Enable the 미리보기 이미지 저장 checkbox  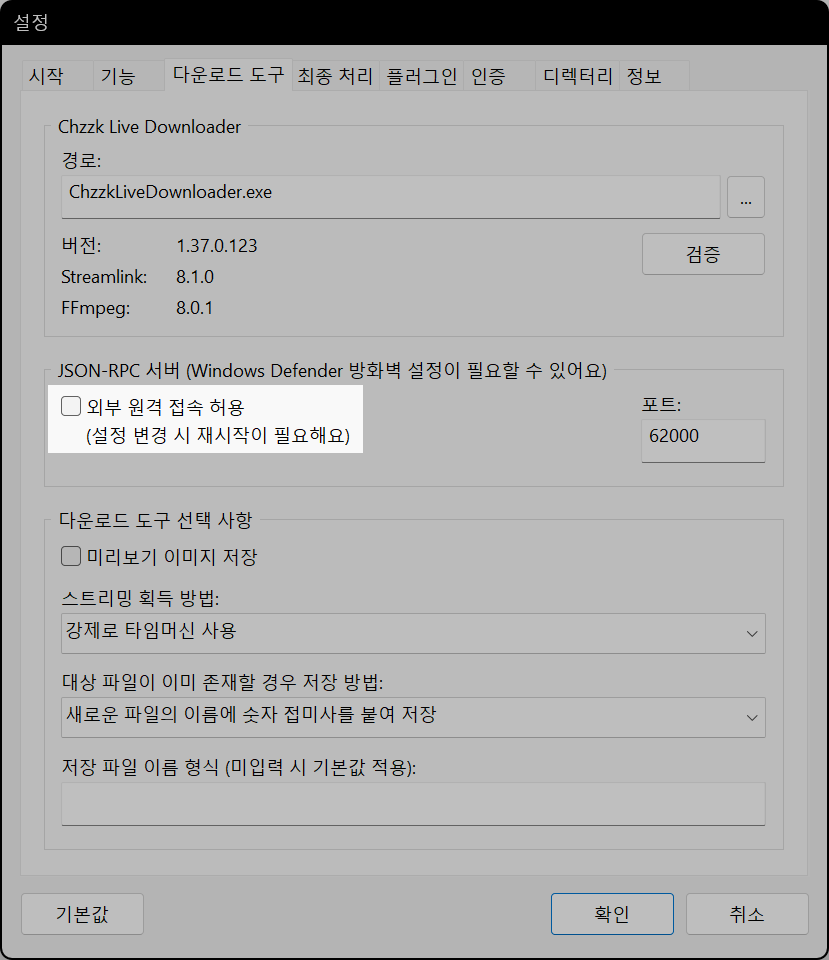pos(70,556)
